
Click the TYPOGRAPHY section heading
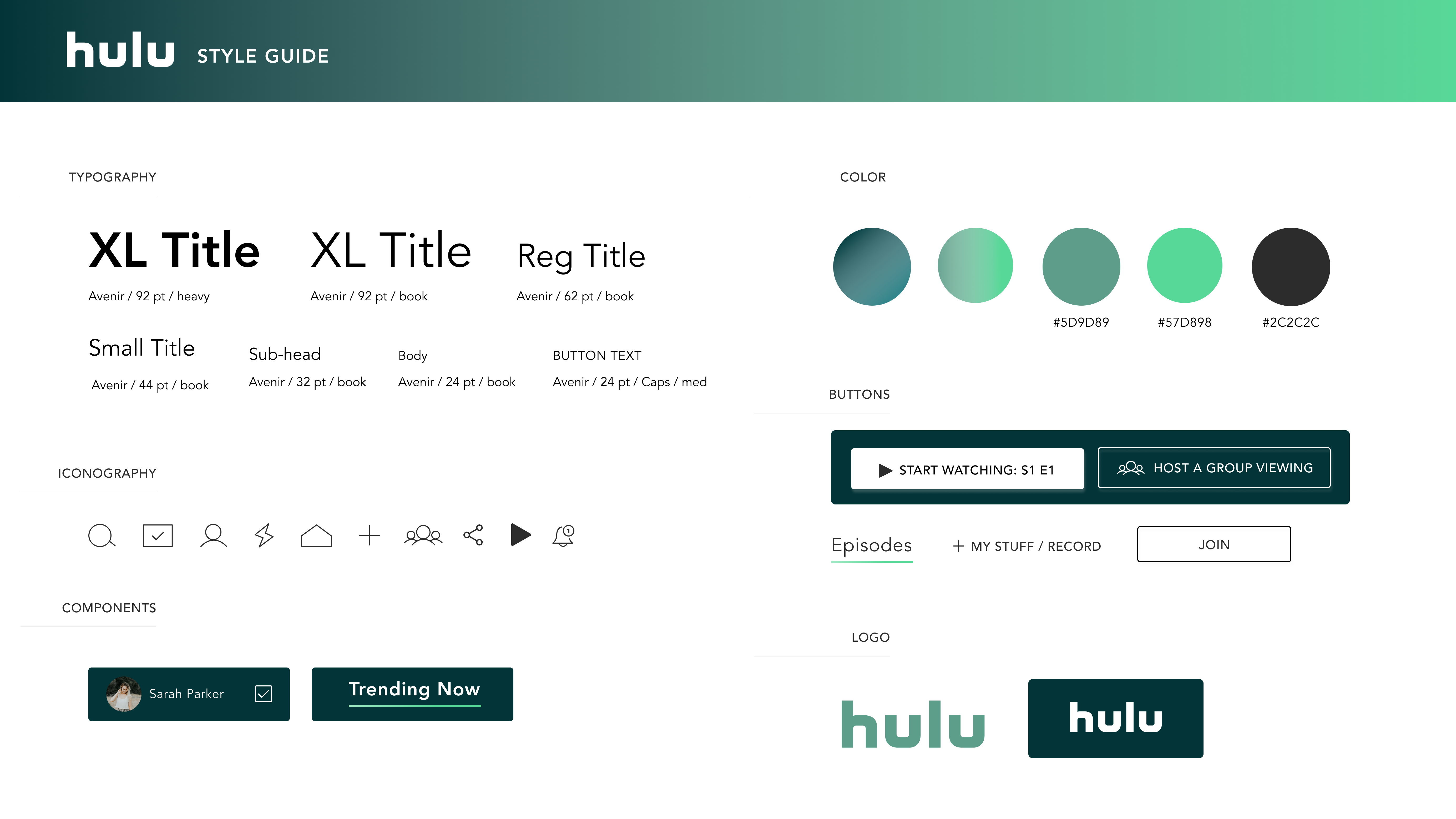[113, 177]
